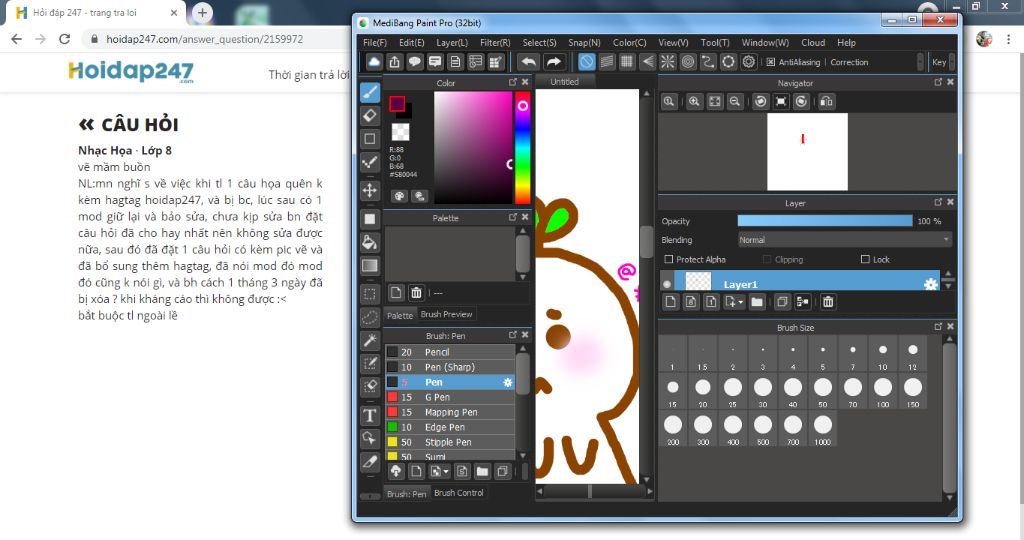
Task: Toggle visibility of Layer1
Action: tap(667, 284)
